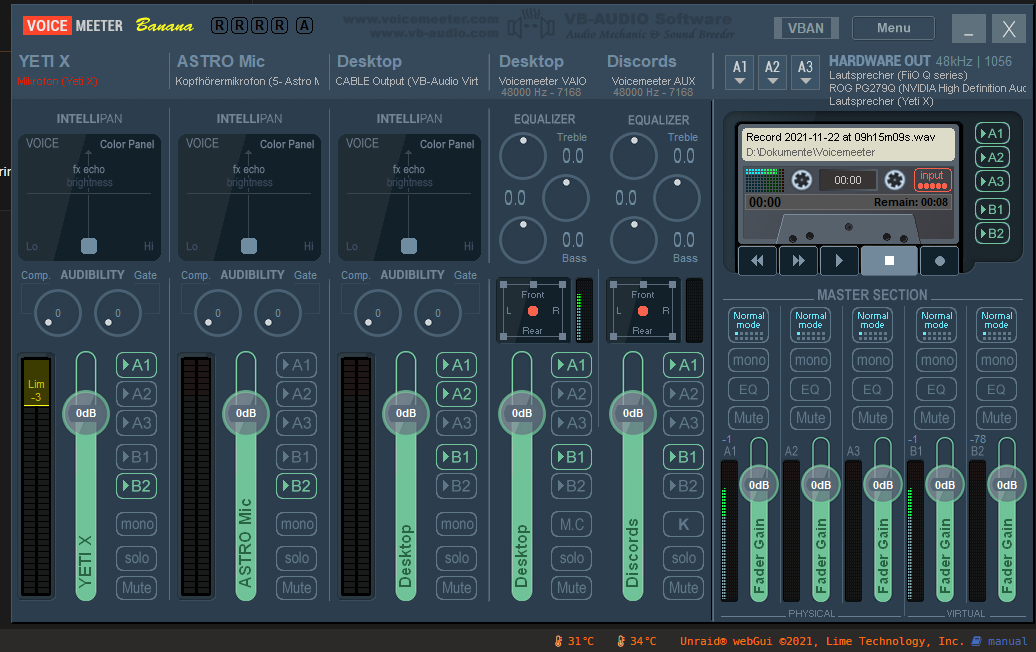1036x652 pixels.
Task: Click the Discords fader knob
Action: pyautogui.click(x=633, y=414)
